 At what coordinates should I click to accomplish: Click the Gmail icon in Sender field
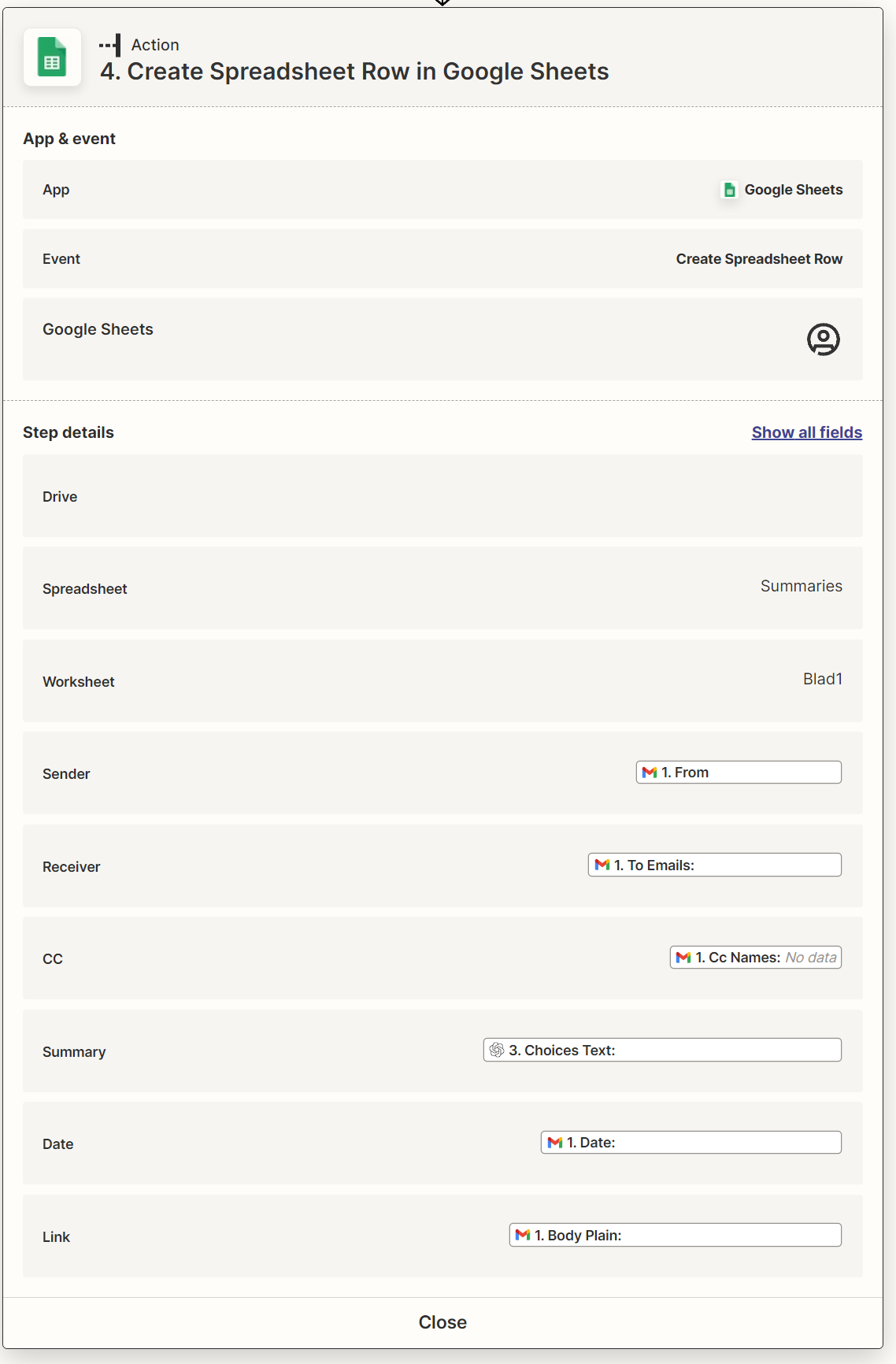coord(650,773)
